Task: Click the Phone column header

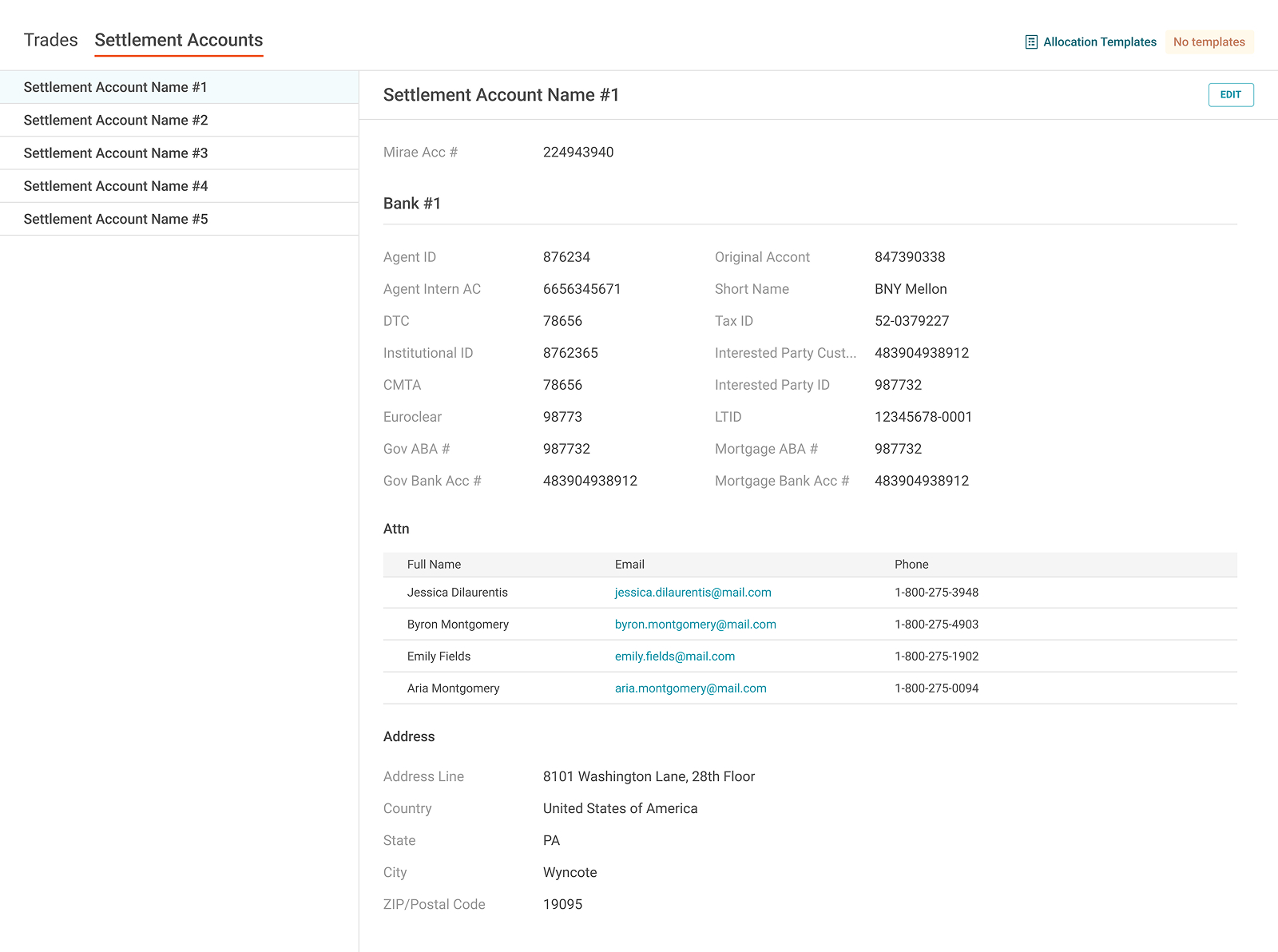Action: coord(911,565)
